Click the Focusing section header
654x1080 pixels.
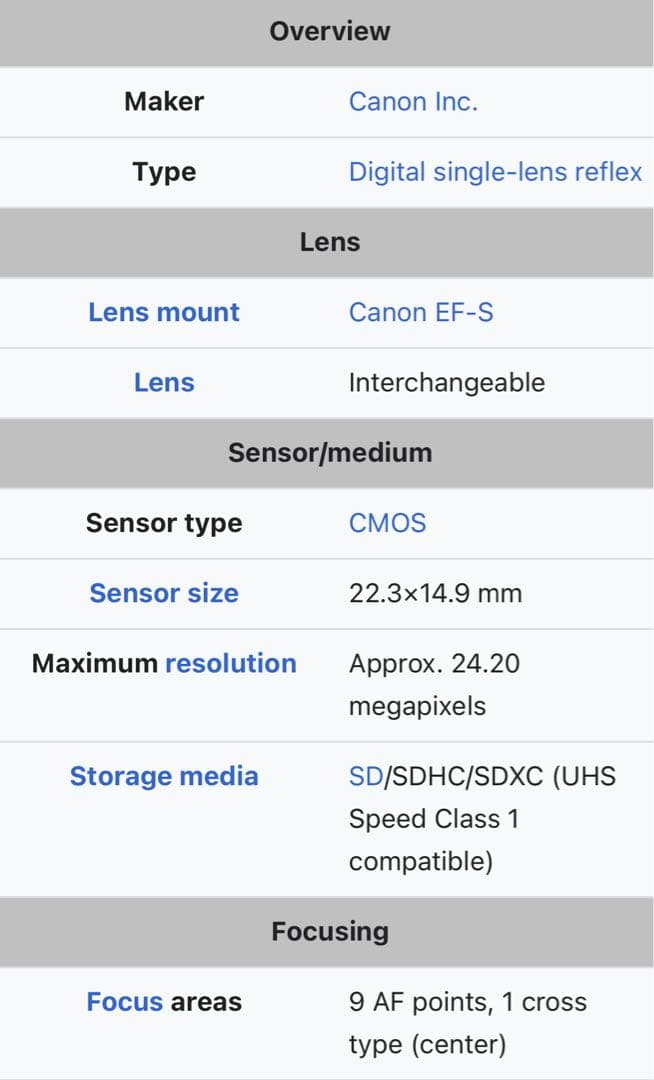[x=329, y=932]
